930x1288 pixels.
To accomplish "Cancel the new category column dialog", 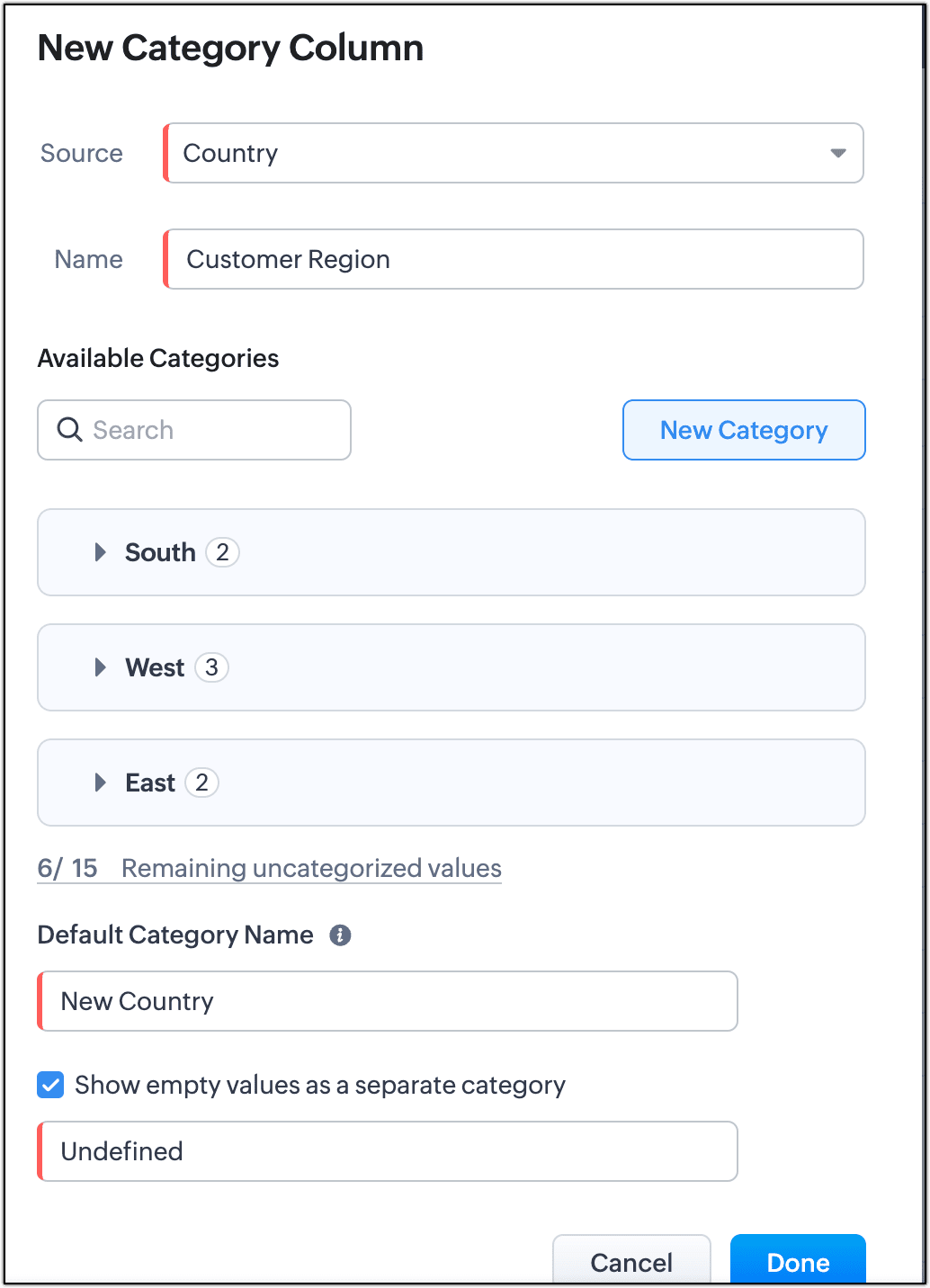I will (x=631, y=1262).
